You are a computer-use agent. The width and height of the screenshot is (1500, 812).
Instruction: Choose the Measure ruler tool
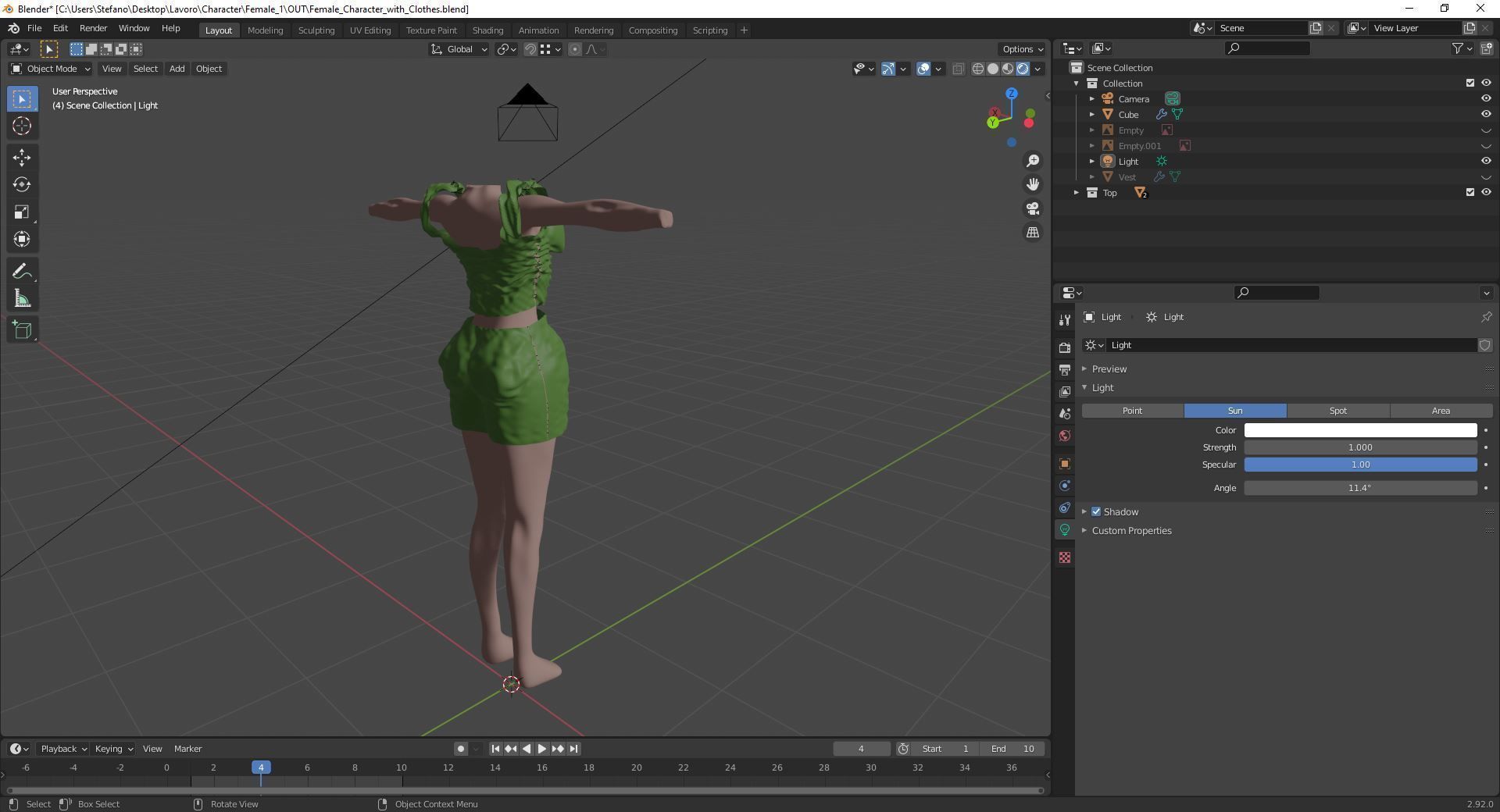(22, 299)
